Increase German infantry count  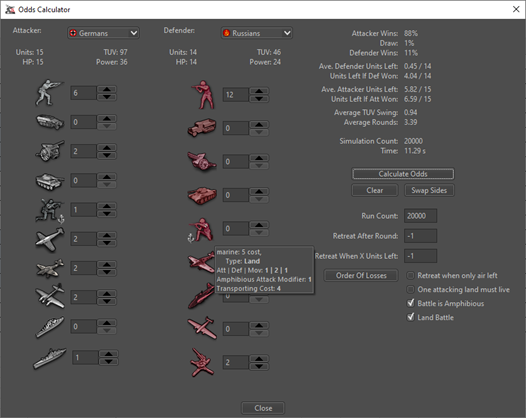[x=107, y=89]
